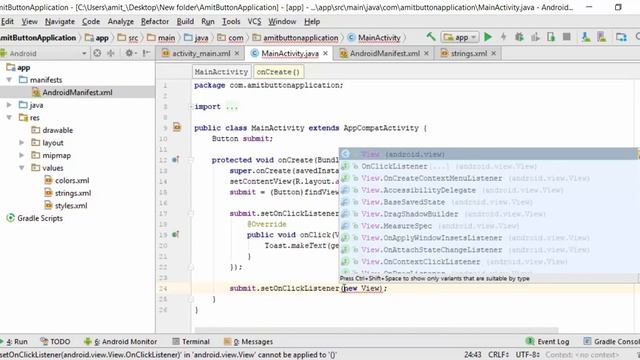The width and height of the screenshot is (640, 360).
Task: Close the AndroidManifest.xml tab
Action: (x=426, y=53)
